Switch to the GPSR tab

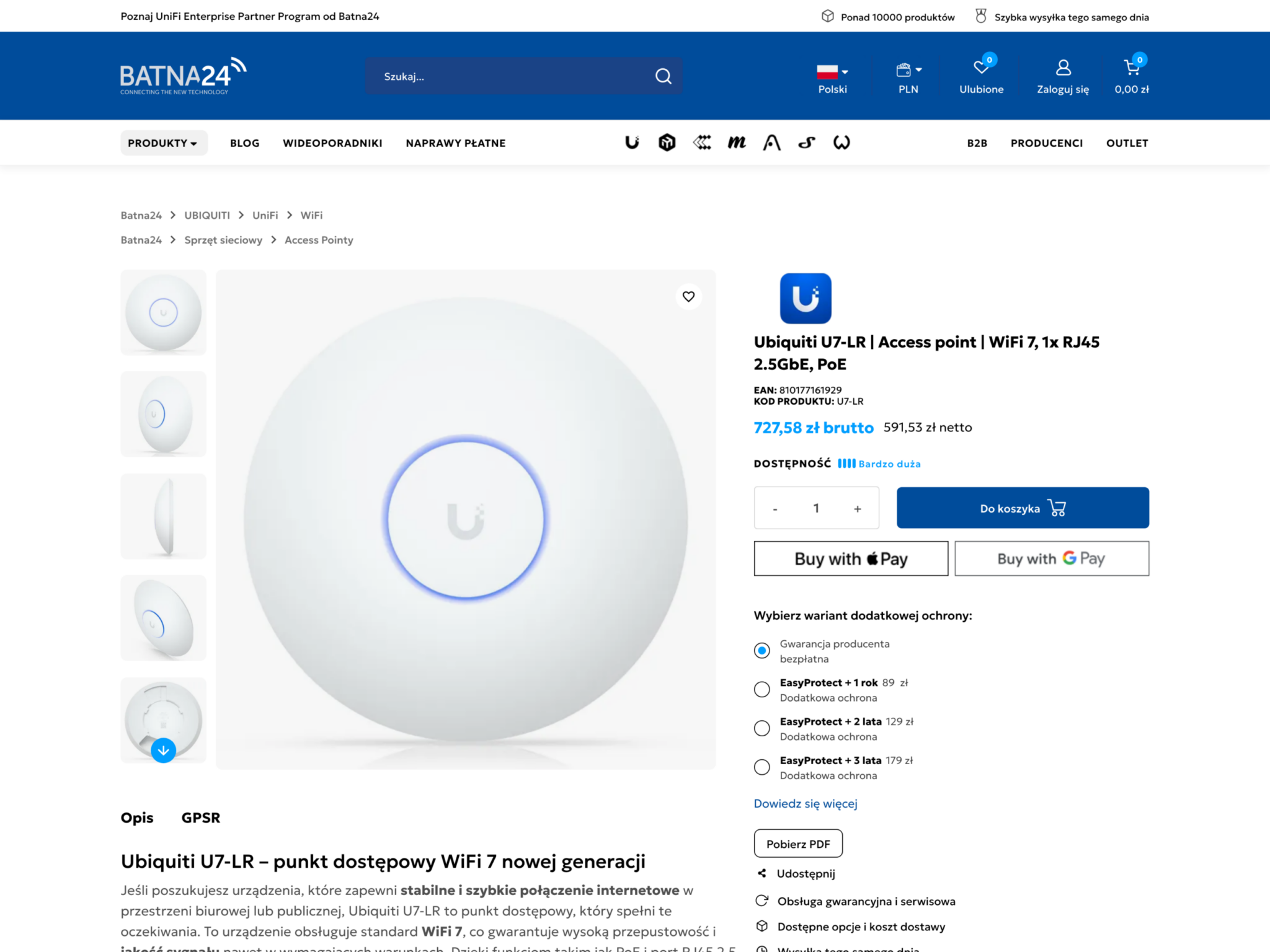coord(201,818)
